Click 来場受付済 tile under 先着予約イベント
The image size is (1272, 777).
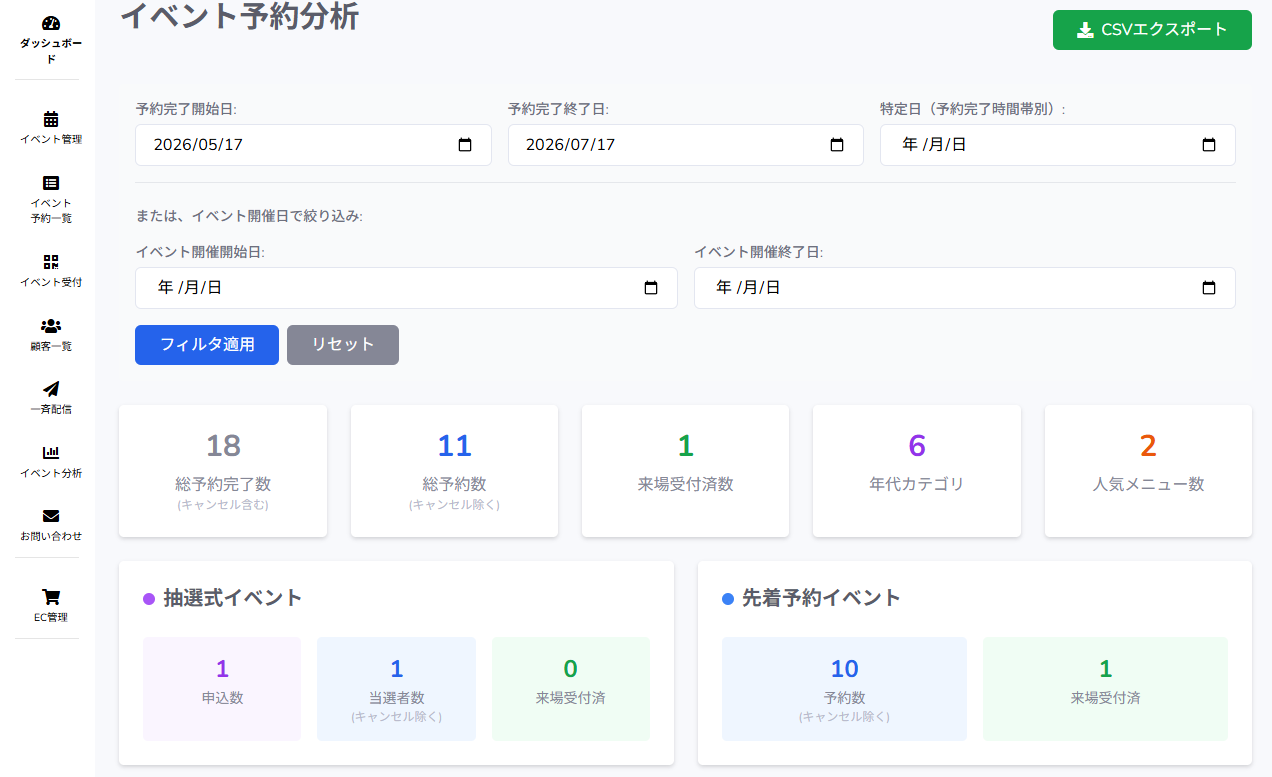(1105, 689)
